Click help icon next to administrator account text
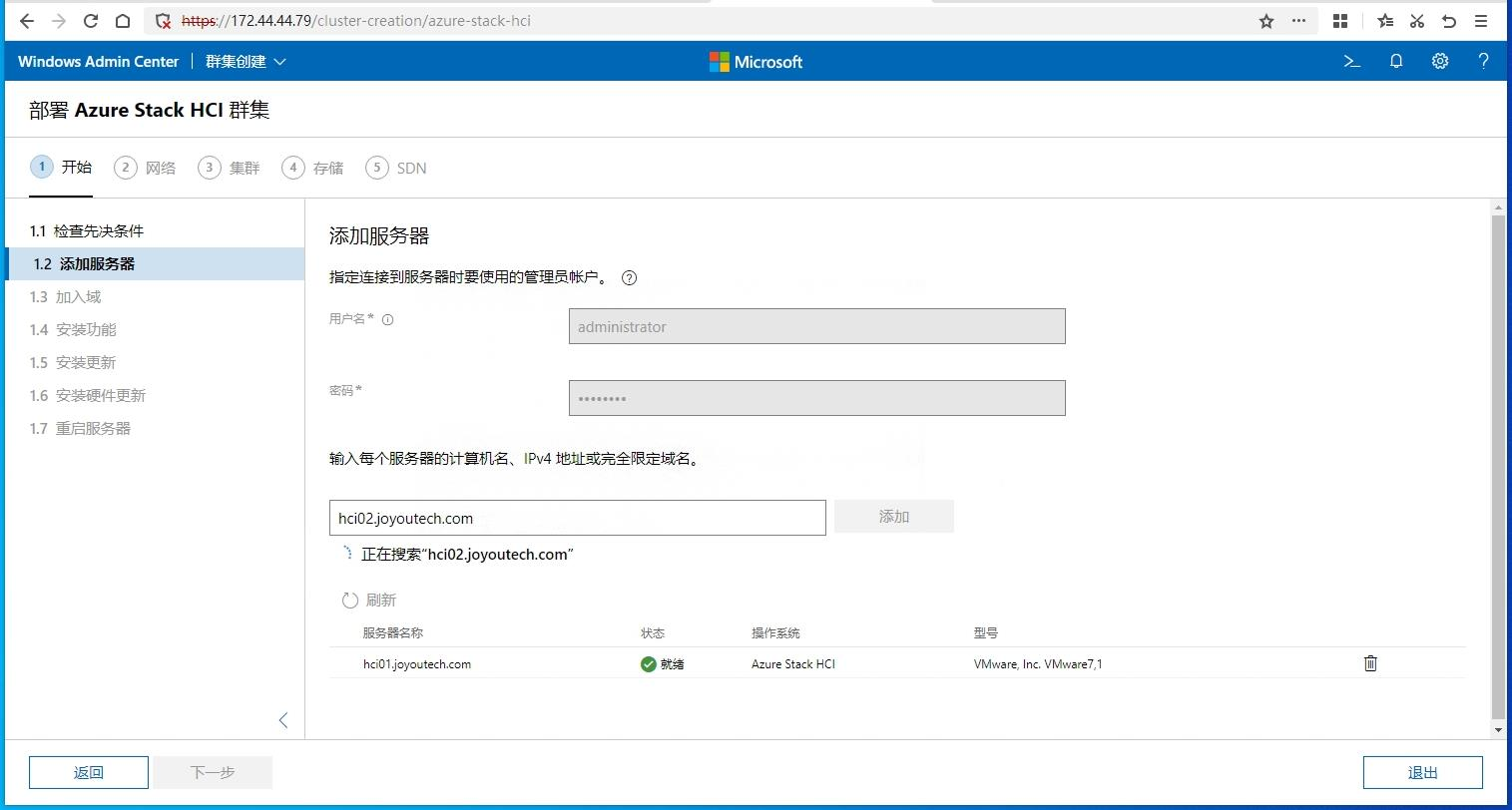This screenshot has height=810, width=1512. click(x=629, y=278)
